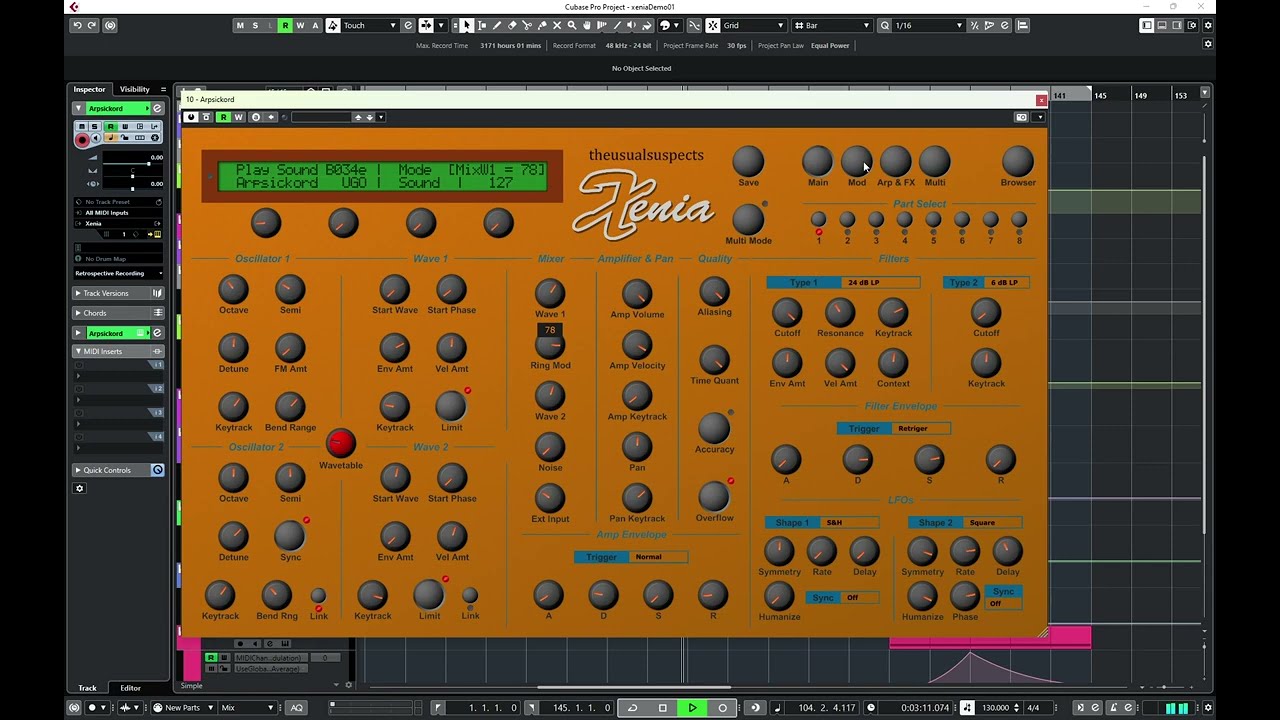Screen dimensions: 1280x720
Task: Expand the Chords inspector section
Action: pos(118,313)
